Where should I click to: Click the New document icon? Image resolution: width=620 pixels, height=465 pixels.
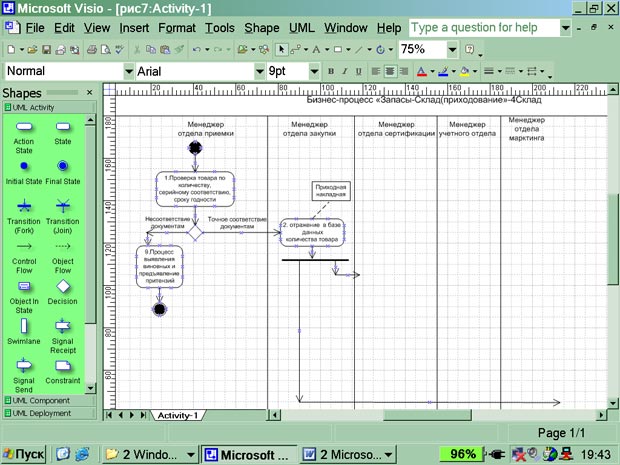pyautogui.click(x=11, y=50)
